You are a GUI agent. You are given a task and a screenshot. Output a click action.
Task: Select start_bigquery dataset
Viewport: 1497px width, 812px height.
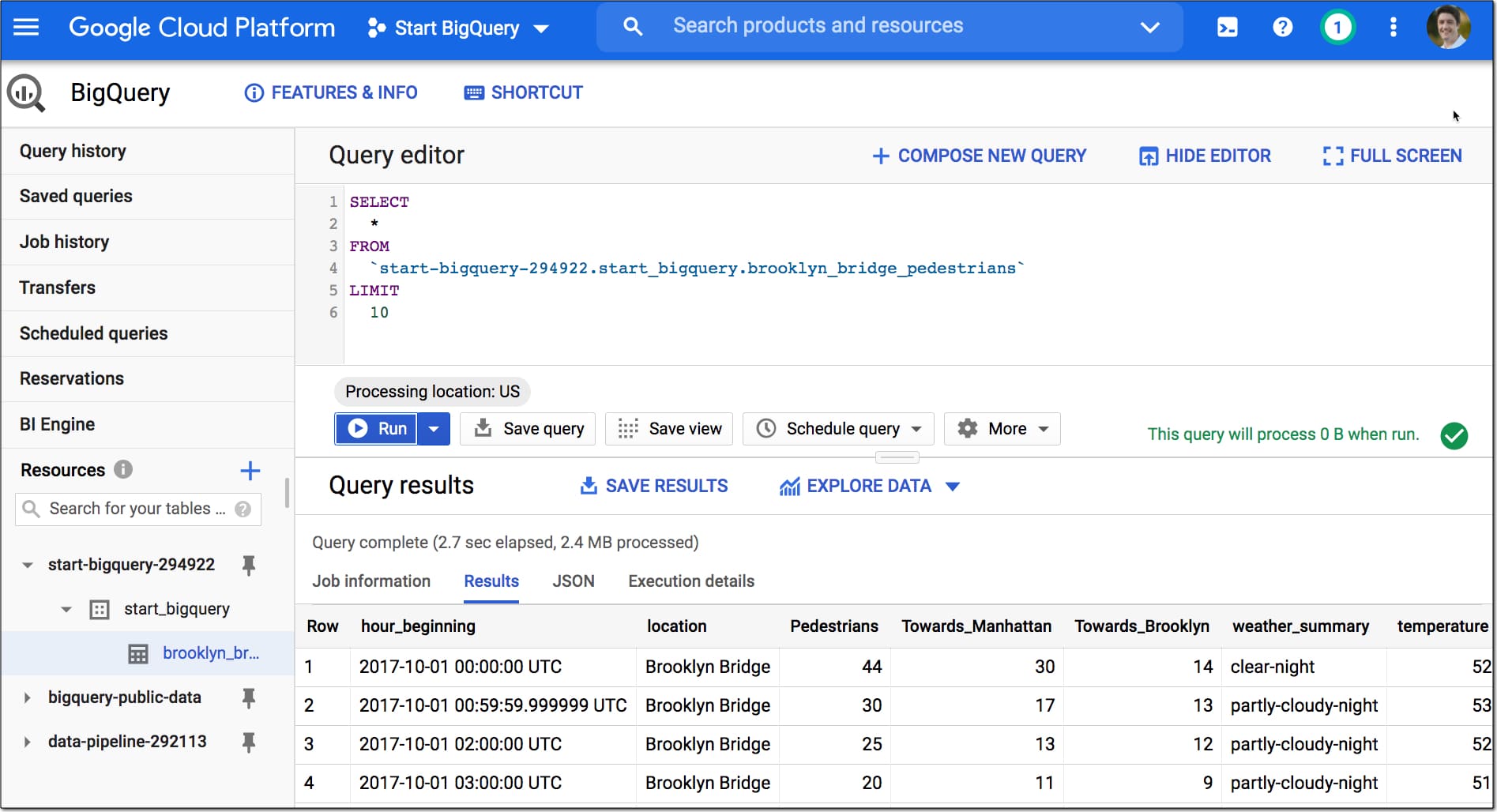click(177, 609)
